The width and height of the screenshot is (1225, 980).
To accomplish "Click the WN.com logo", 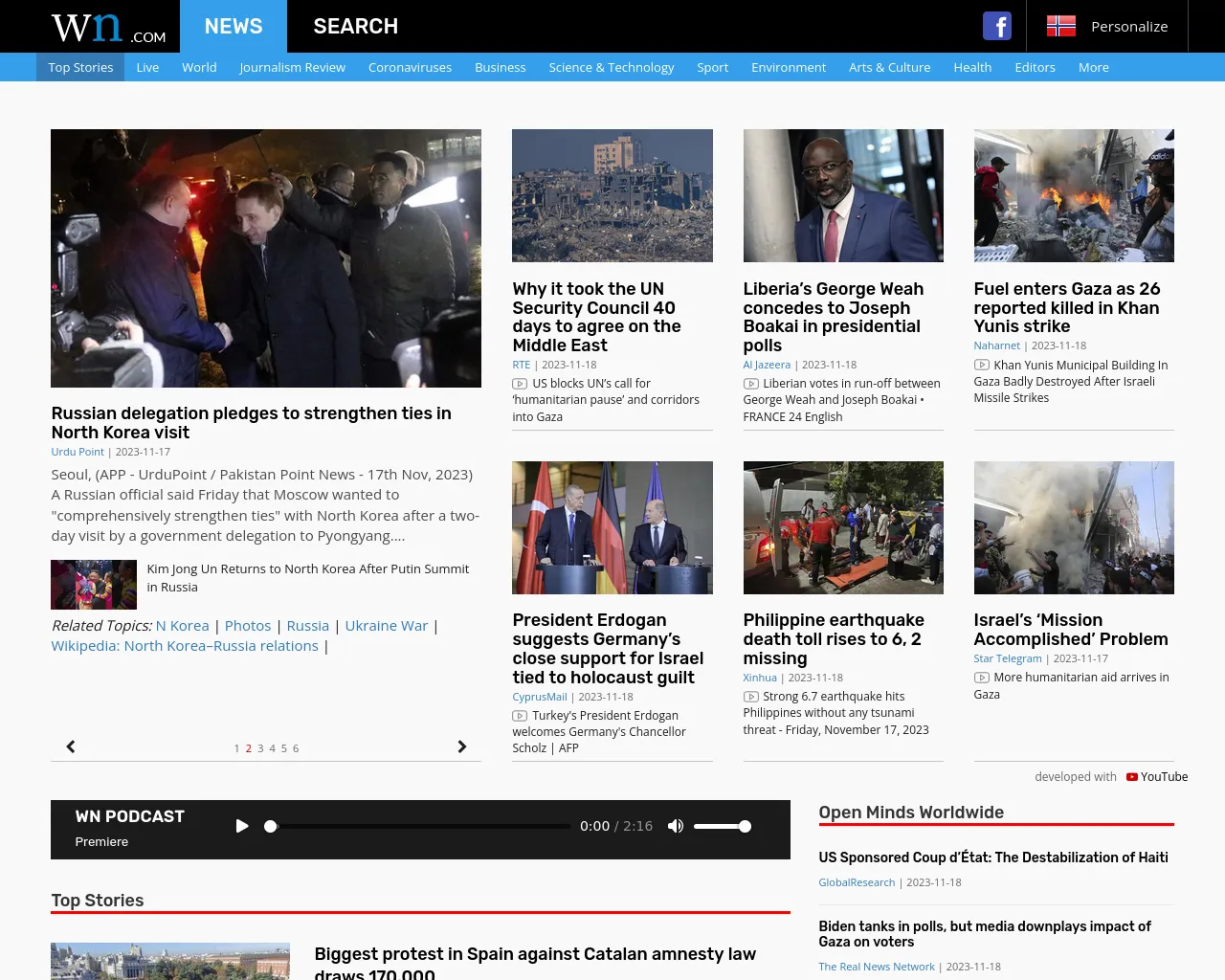I will click(108, 28).
